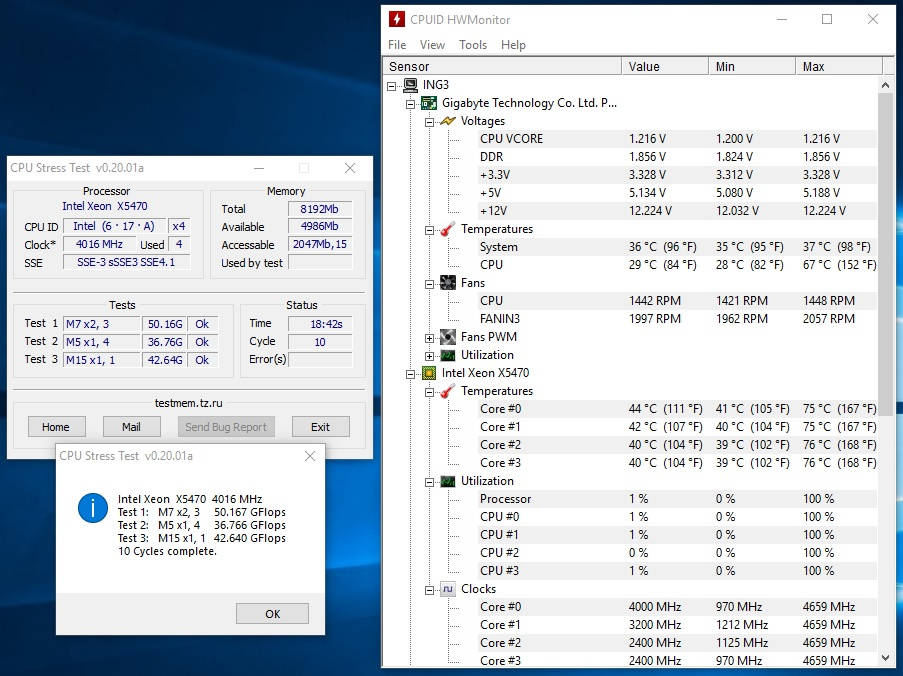Select the CPU #2 utilization row

[x=677, y=553]
